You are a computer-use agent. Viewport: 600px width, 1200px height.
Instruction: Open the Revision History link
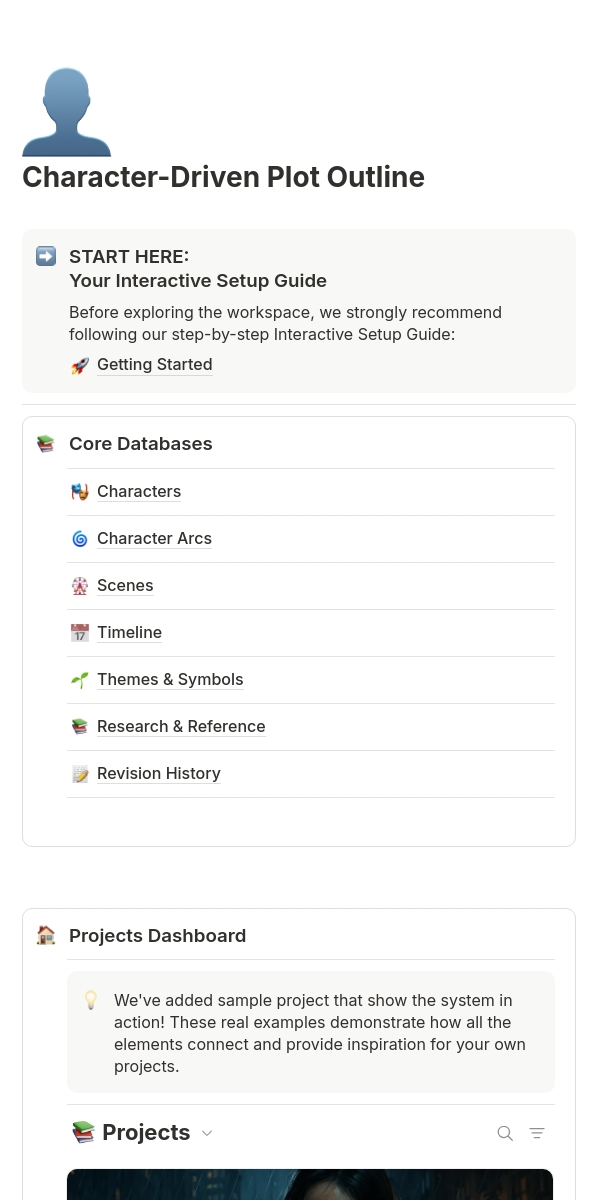(x=158, y=774)
